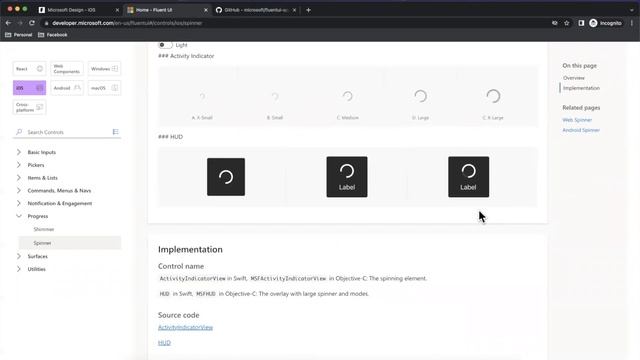Select the Web Components platform button
The width and height of the screenshot is (640, 360).
[x=67, y=69]
